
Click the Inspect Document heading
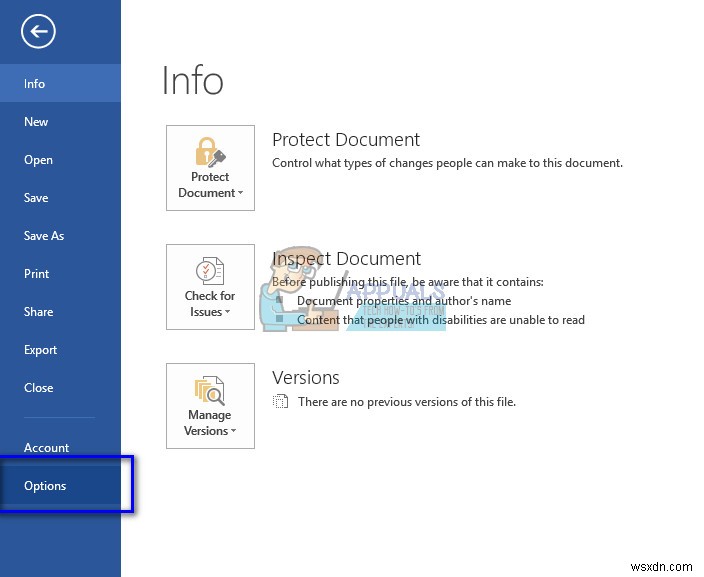346,259
